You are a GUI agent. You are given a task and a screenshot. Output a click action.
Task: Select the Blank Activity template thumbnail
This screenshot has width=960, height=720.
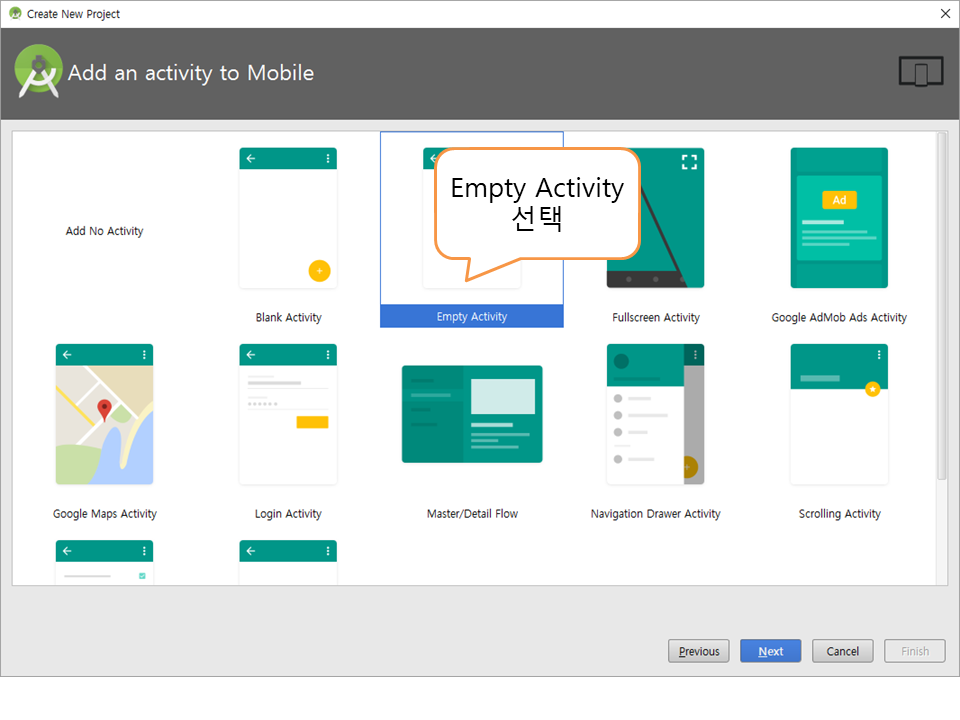coord(288,218)
